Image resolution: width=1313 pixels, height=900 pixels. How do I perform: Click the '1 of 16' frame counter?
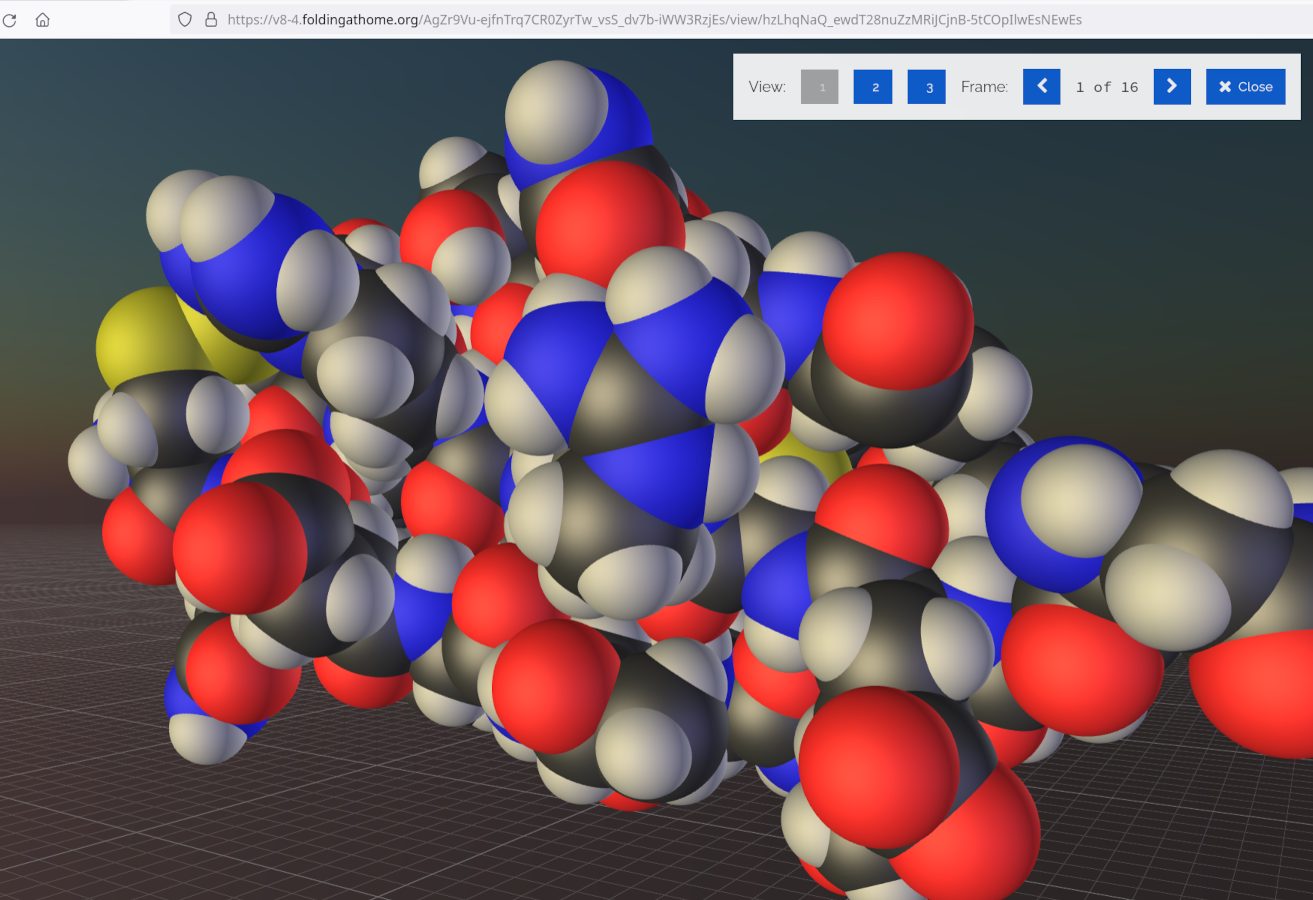pyautogui.click(x=1108, y=87)
